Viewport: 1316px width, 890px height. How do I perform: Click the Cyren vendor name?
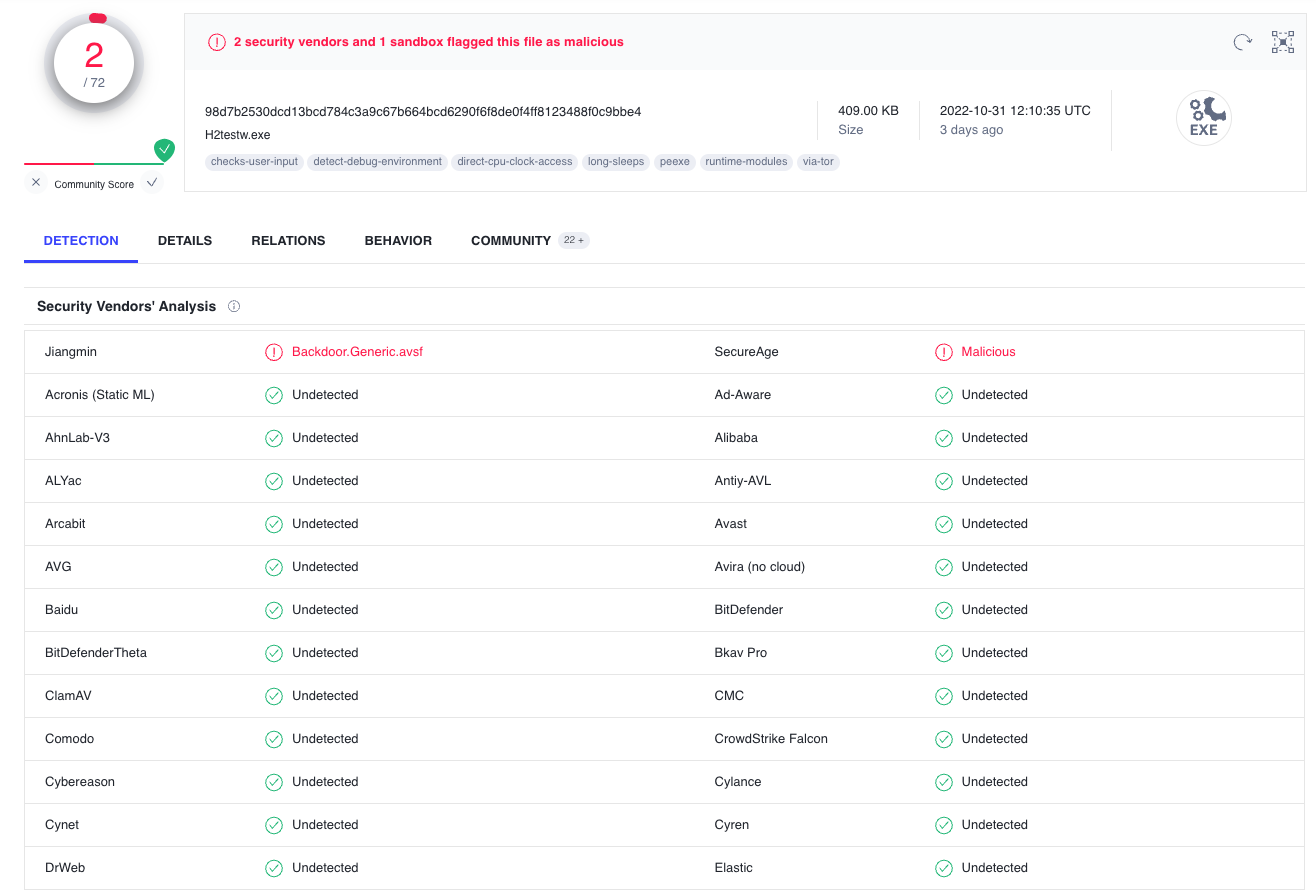pos(732,825)
